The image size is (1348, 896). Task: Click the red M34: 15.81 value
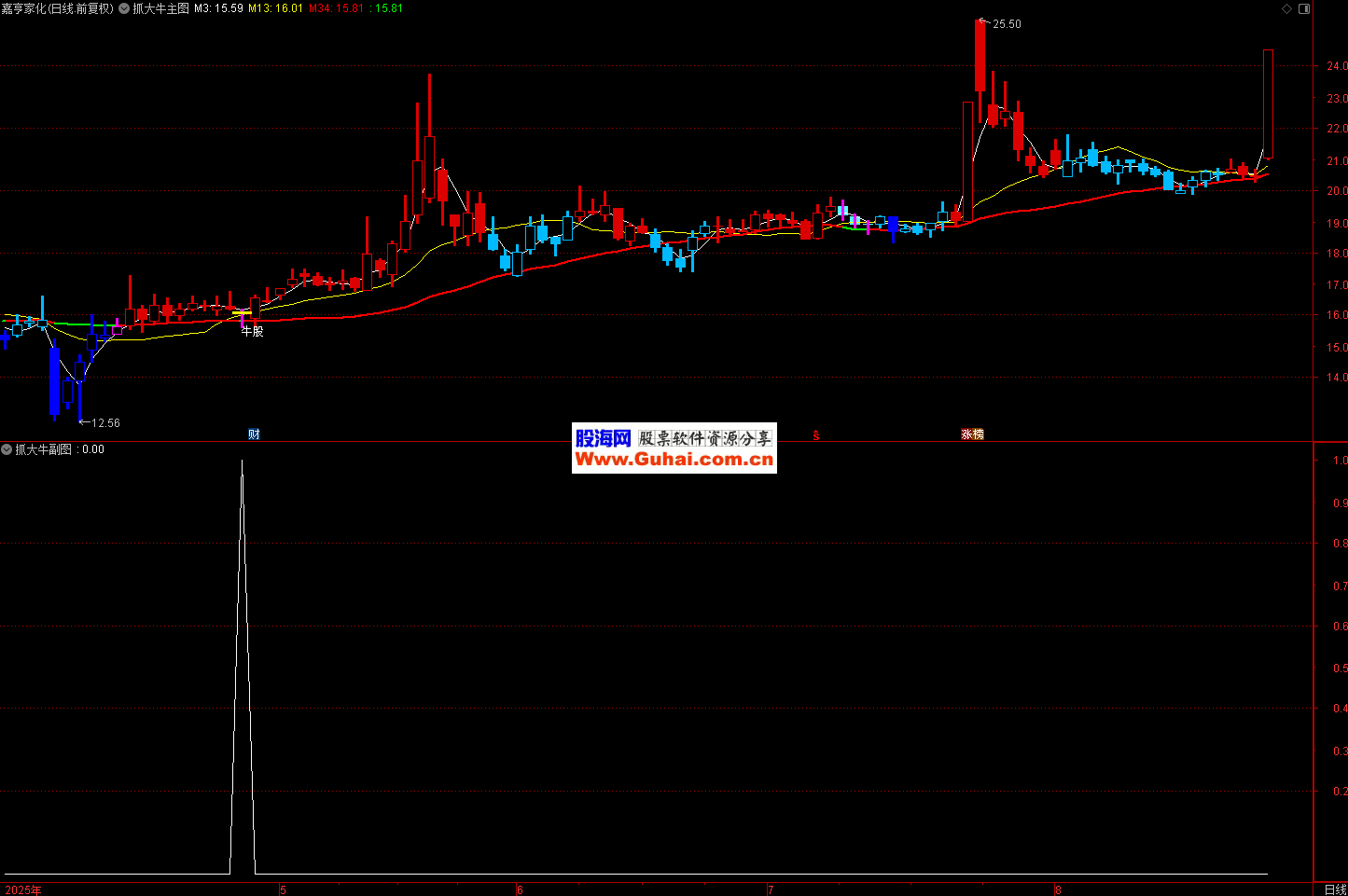point(336,8)
